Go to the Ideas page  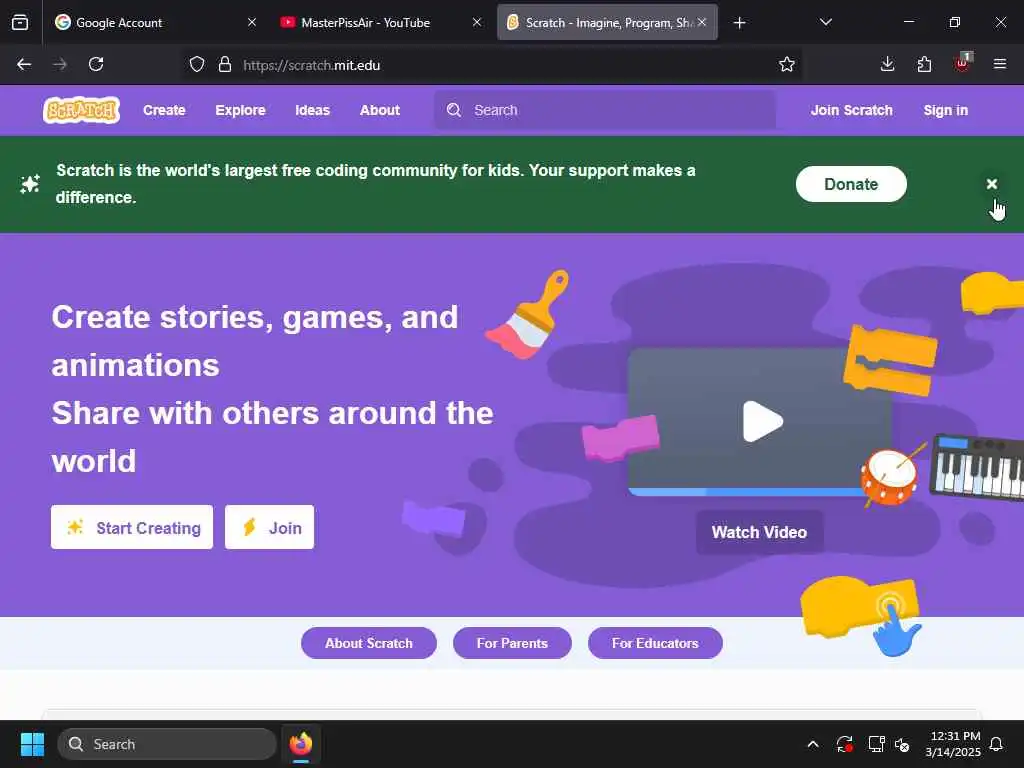pyautogui.click(x=312, y=110)
